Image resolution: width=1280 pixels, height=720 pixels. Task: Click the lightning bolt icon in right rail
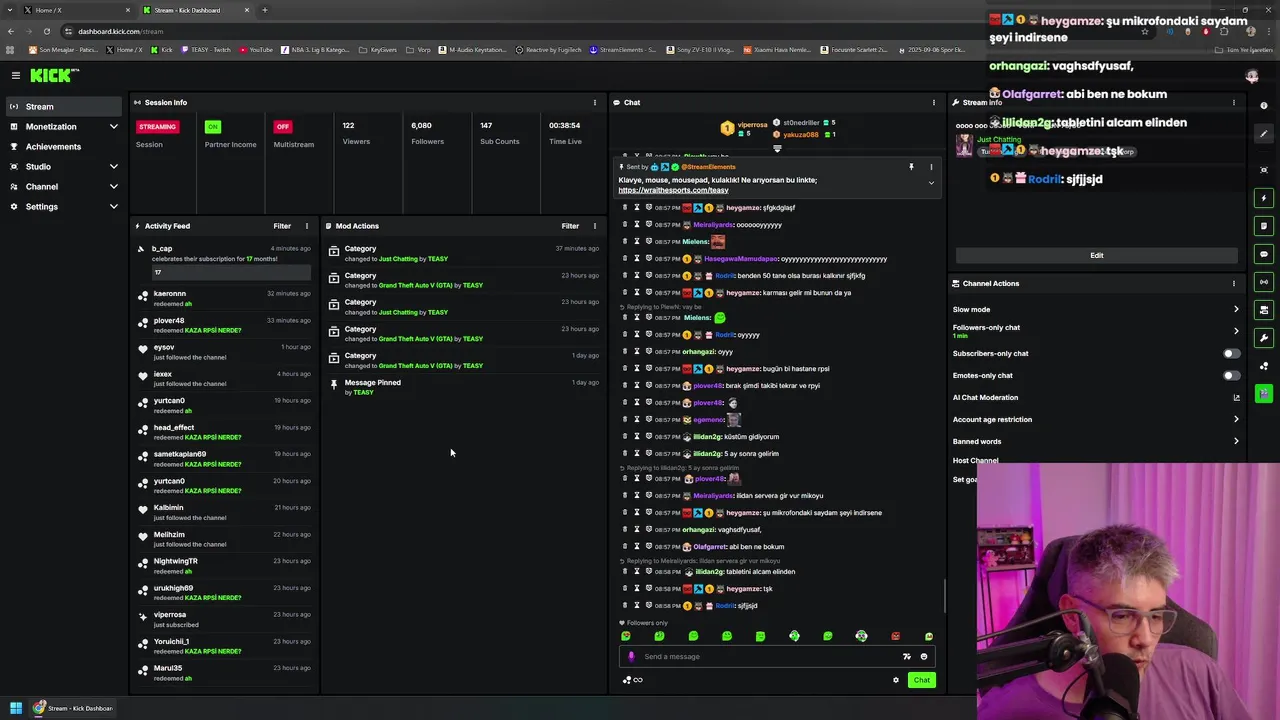point(1264,198)
